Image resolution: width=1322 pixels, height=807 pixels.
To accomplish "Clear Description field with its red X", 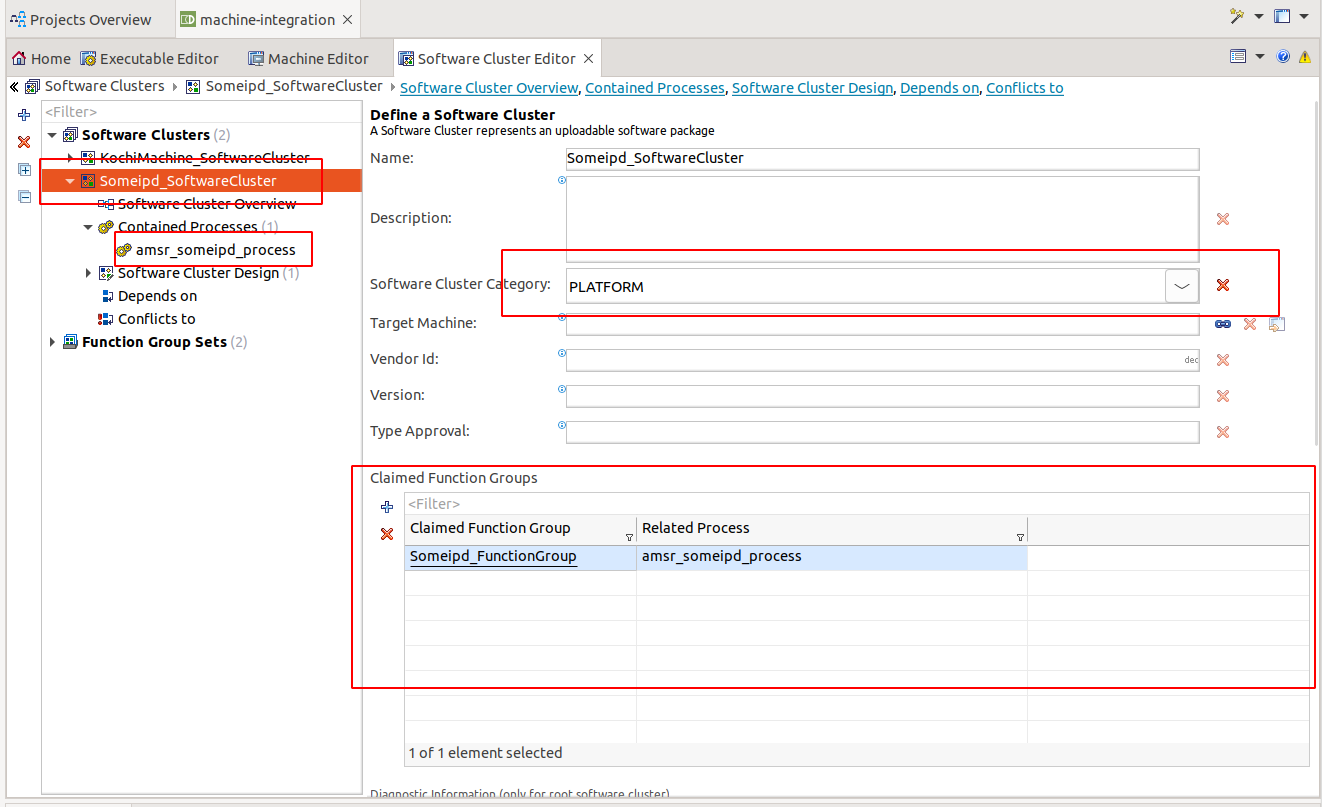I will point(1222,219).
